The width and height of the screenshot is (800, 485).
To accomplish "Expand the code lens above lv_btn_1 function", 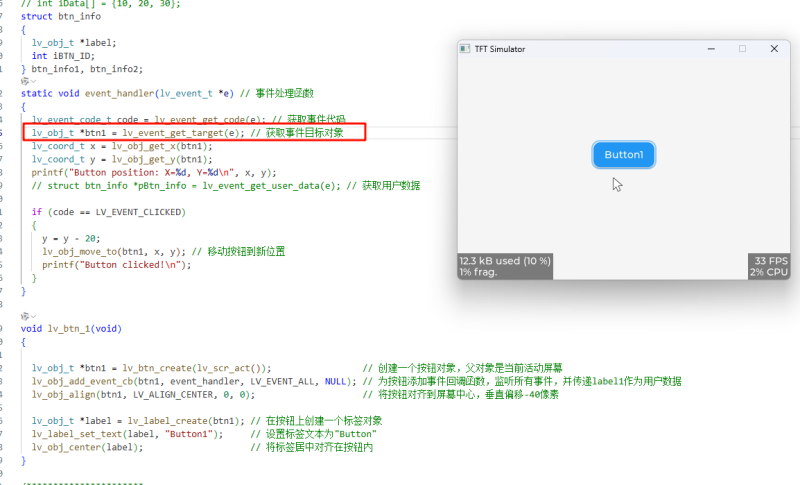I will [x=27, y=315].
